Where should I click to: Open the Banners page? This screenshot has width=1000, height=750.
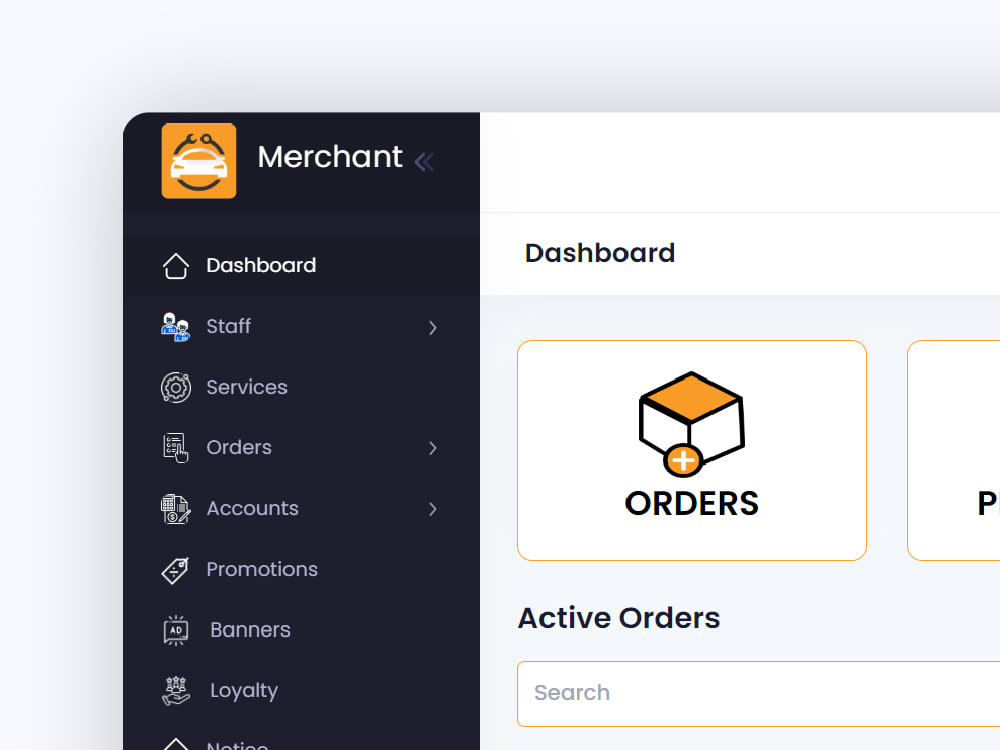coord(301,630)
